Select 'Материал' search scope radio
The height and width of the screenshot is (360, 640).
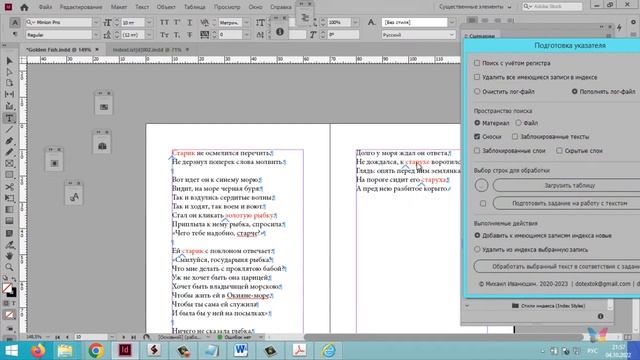(x=477, y=122)
